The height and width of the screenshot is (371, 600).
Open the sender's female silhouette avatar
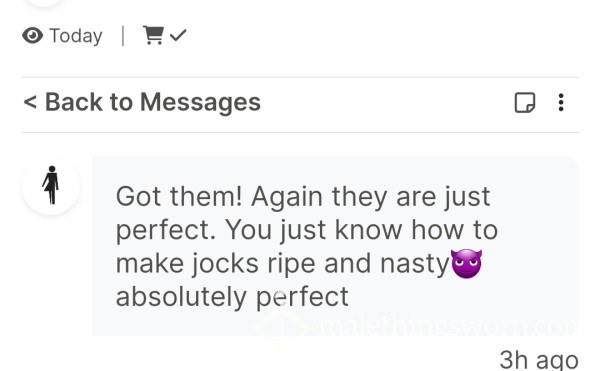point(51,186)
